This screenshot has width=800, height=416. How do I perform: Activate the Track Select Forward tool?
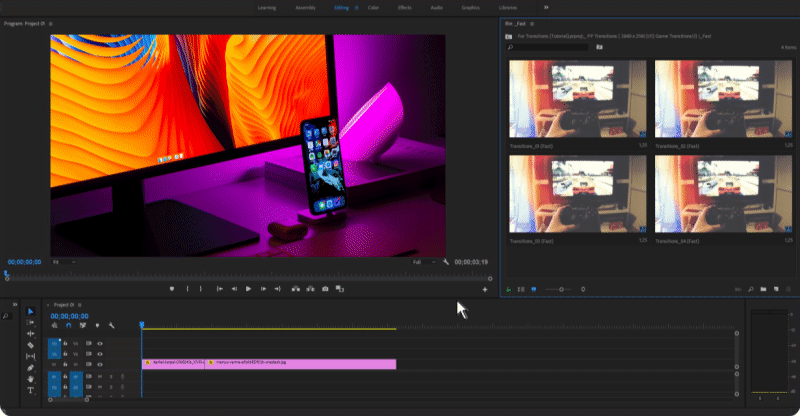click(x=30, y=322)
